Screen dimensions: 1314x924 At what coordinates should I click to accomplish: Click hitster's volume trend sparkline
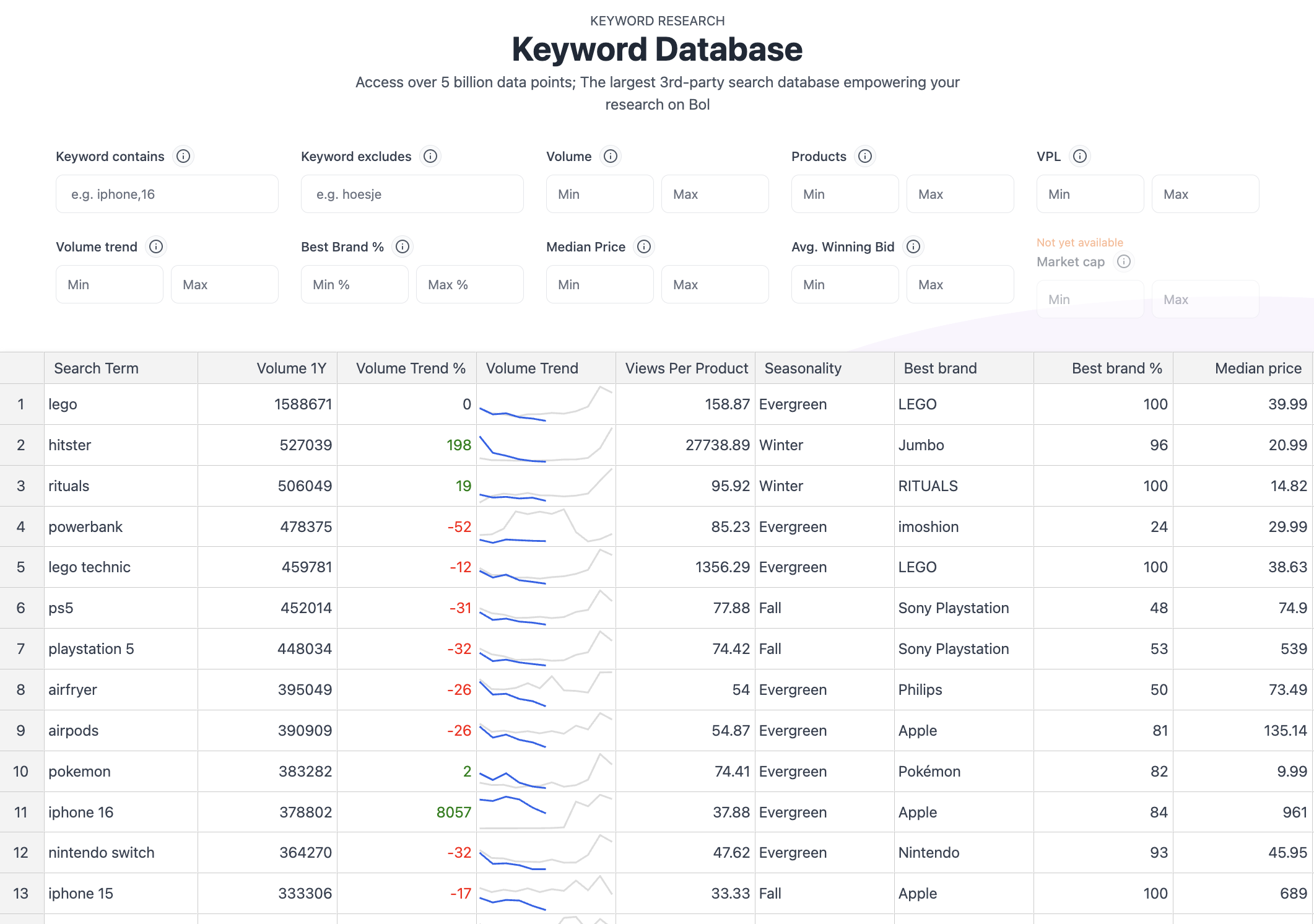point(546,445)
